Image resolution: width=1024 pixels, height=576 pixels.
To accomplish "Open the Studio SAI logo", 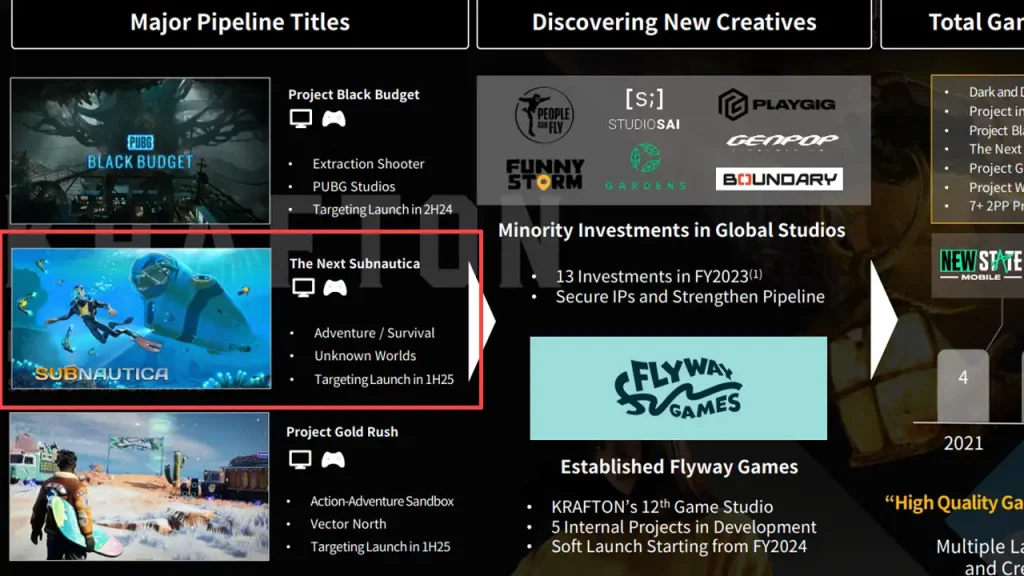I will 644,109.
